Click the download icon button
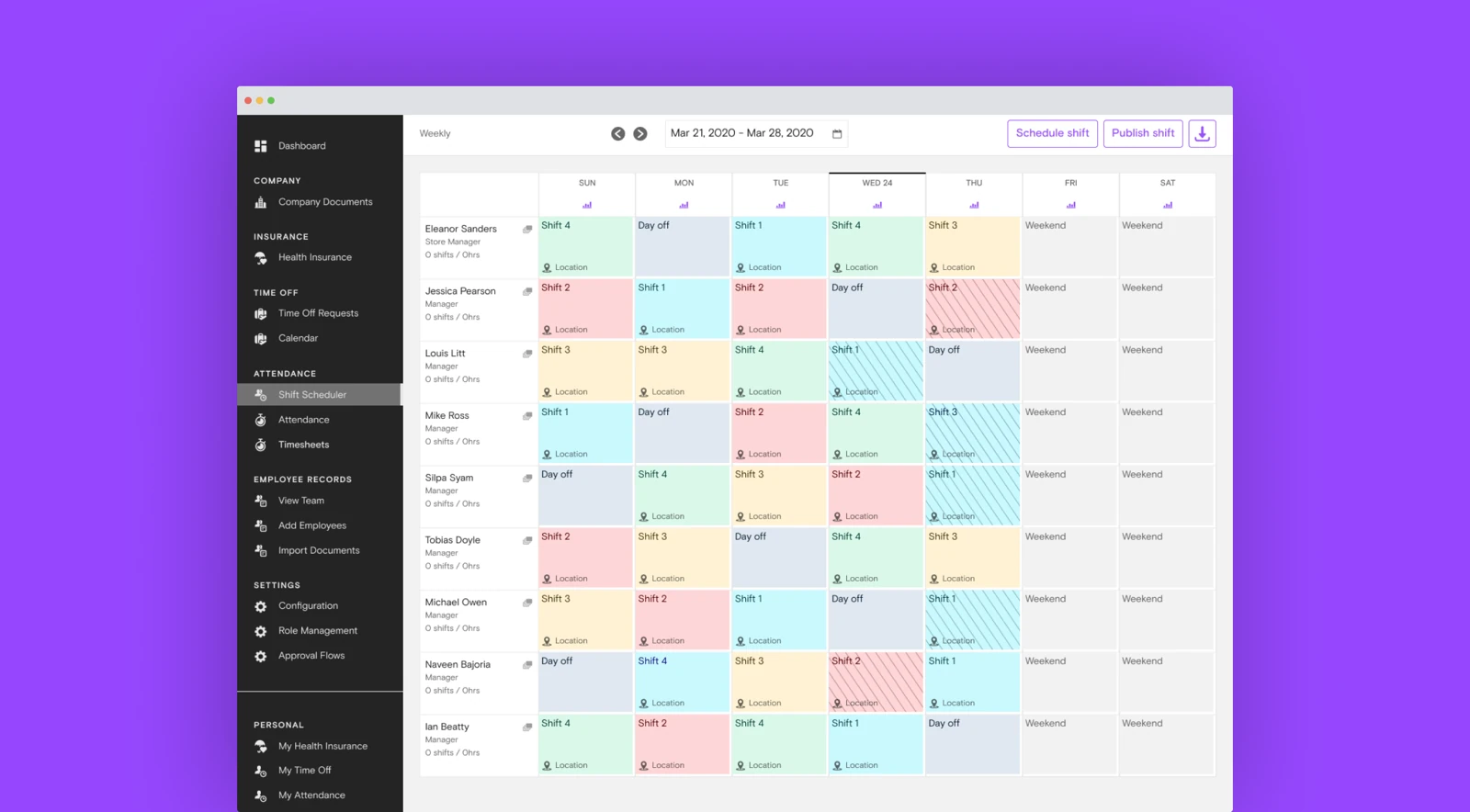The image size is (1470, 812). (1202, 134)
